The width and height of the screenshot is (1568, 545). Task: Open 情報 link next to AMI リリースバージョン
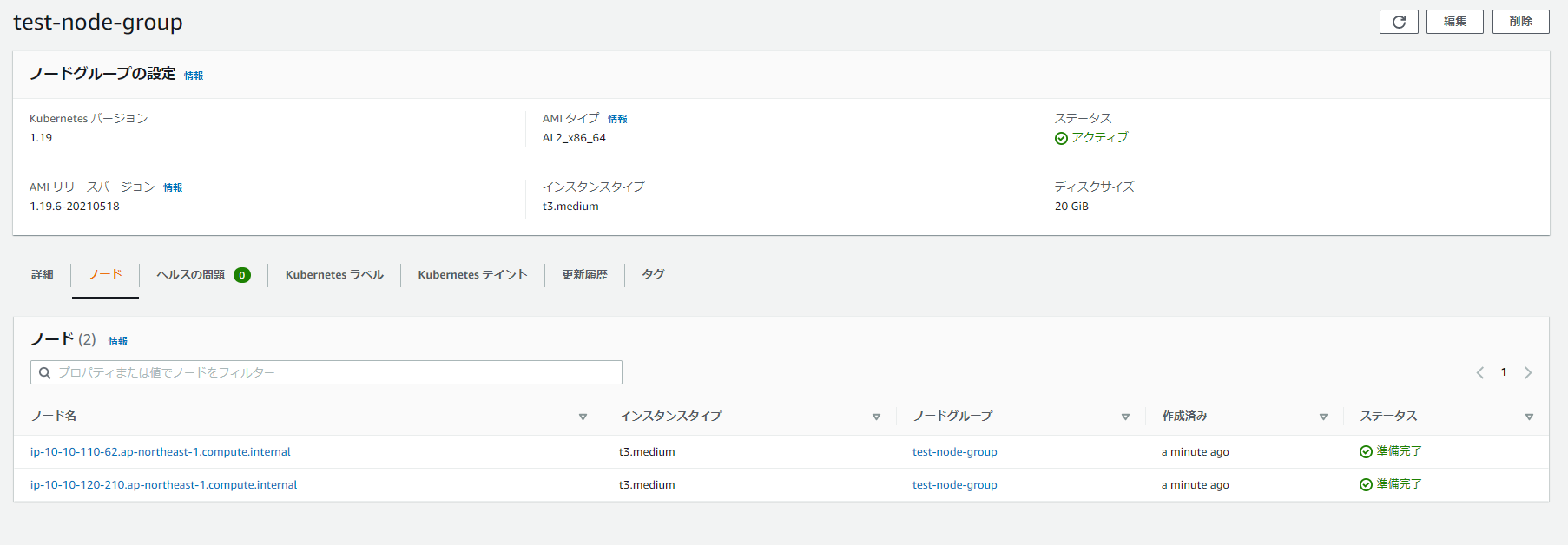[173, 187]
